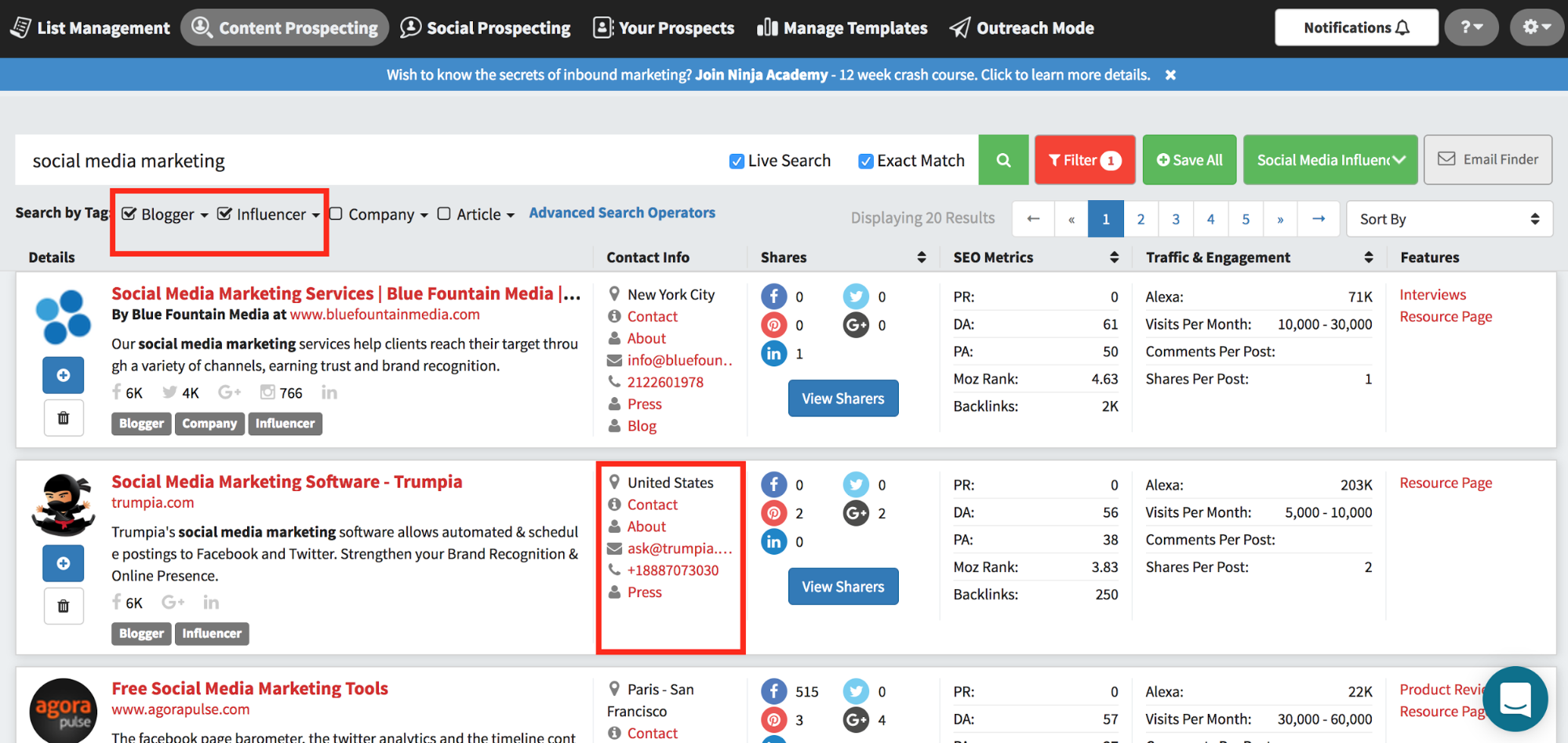Image resolution: width=1568 pixels, height=743 pixels.
Task: Open Free Social Media Marketing Tools title
Action: [x=249, y=688]
